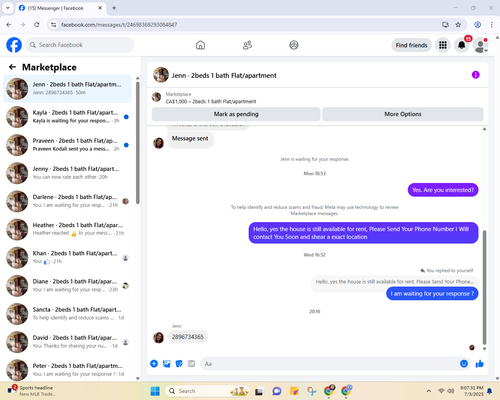Open Darlene conversation in the chat list
Viewport: 500px width, 400px height.
pos(67,201)
